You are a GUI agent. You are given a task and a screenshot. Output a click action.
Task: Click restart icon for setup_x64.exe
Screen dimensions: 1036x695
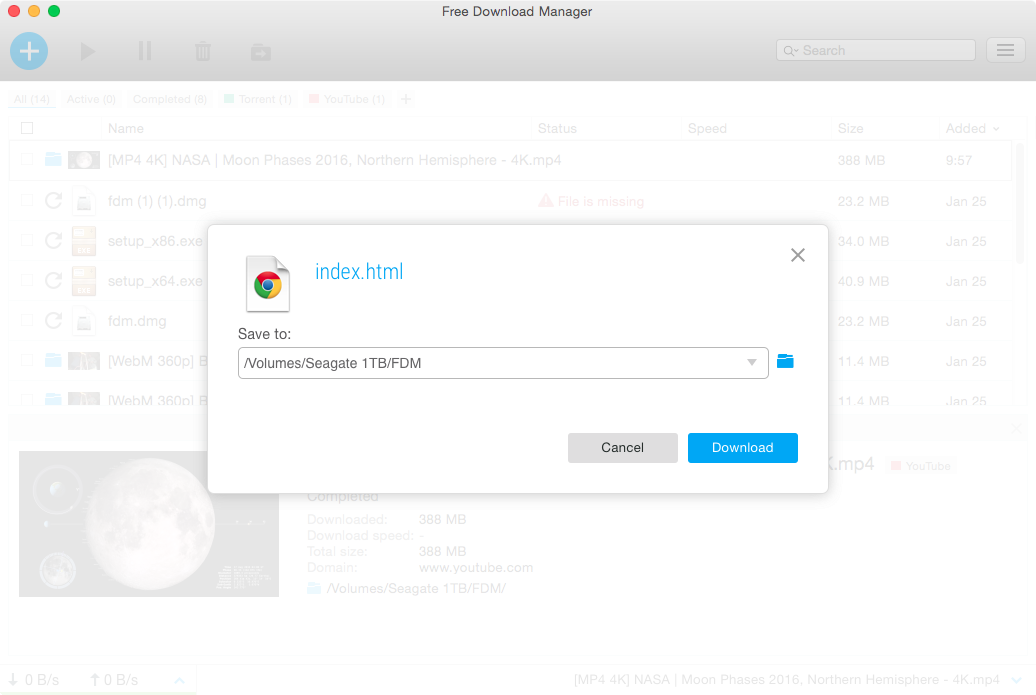54,281
